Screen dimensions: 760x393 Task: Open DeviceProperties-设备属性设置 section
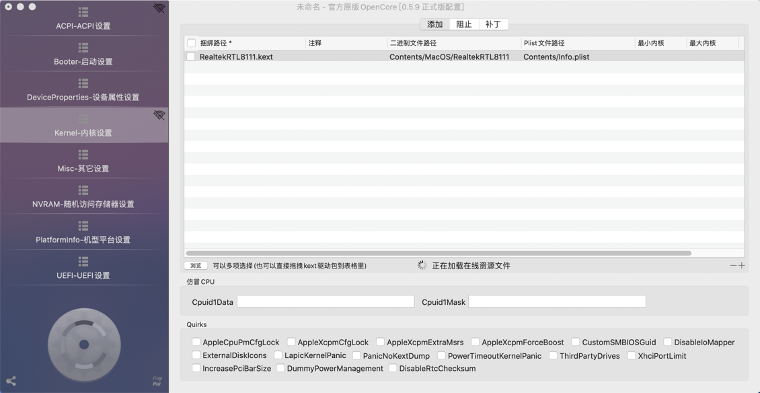pyautogui.click(x=83, y=97)
